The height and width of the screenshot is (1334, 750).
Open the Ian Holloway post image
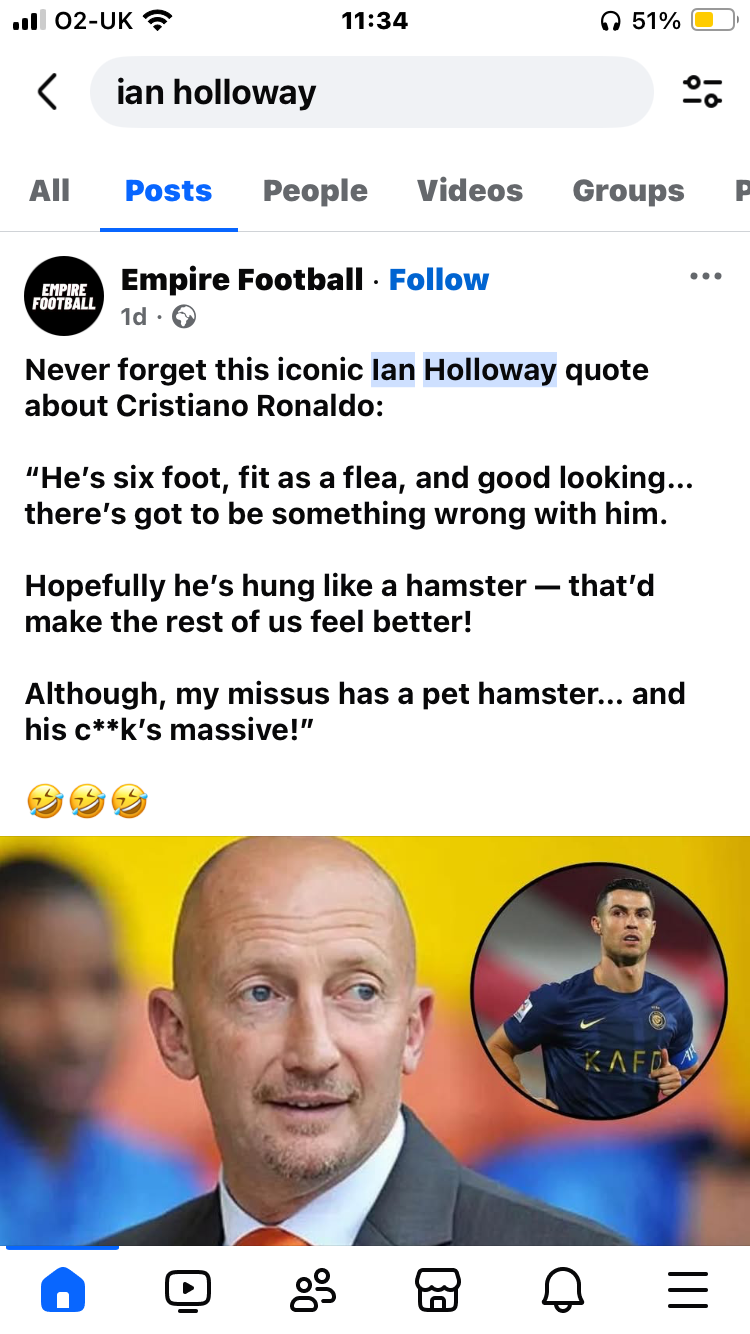pos(375,1040)
